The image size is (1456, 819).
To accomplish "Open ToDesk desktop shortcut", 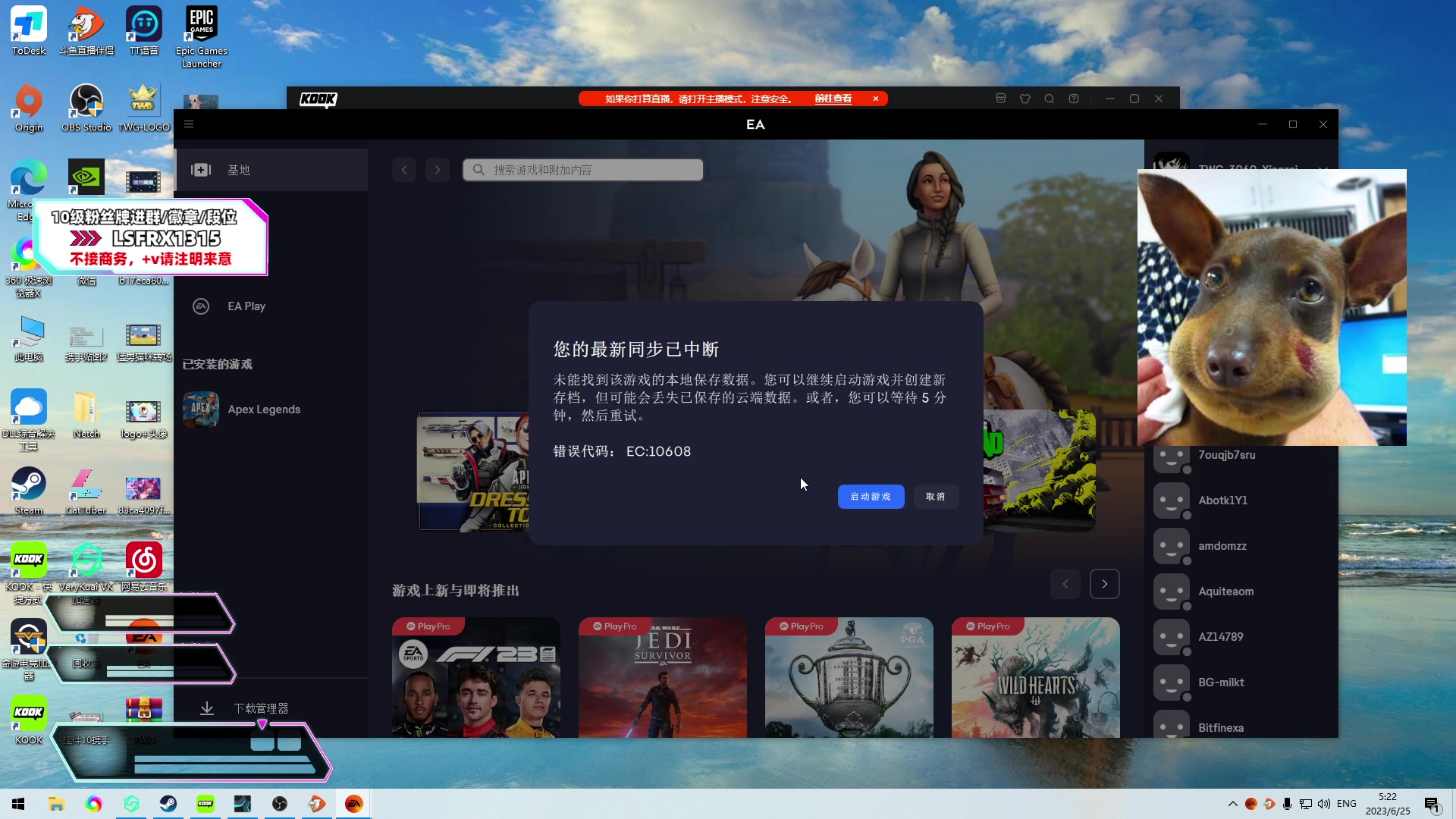I will click(x=29, y=31).
